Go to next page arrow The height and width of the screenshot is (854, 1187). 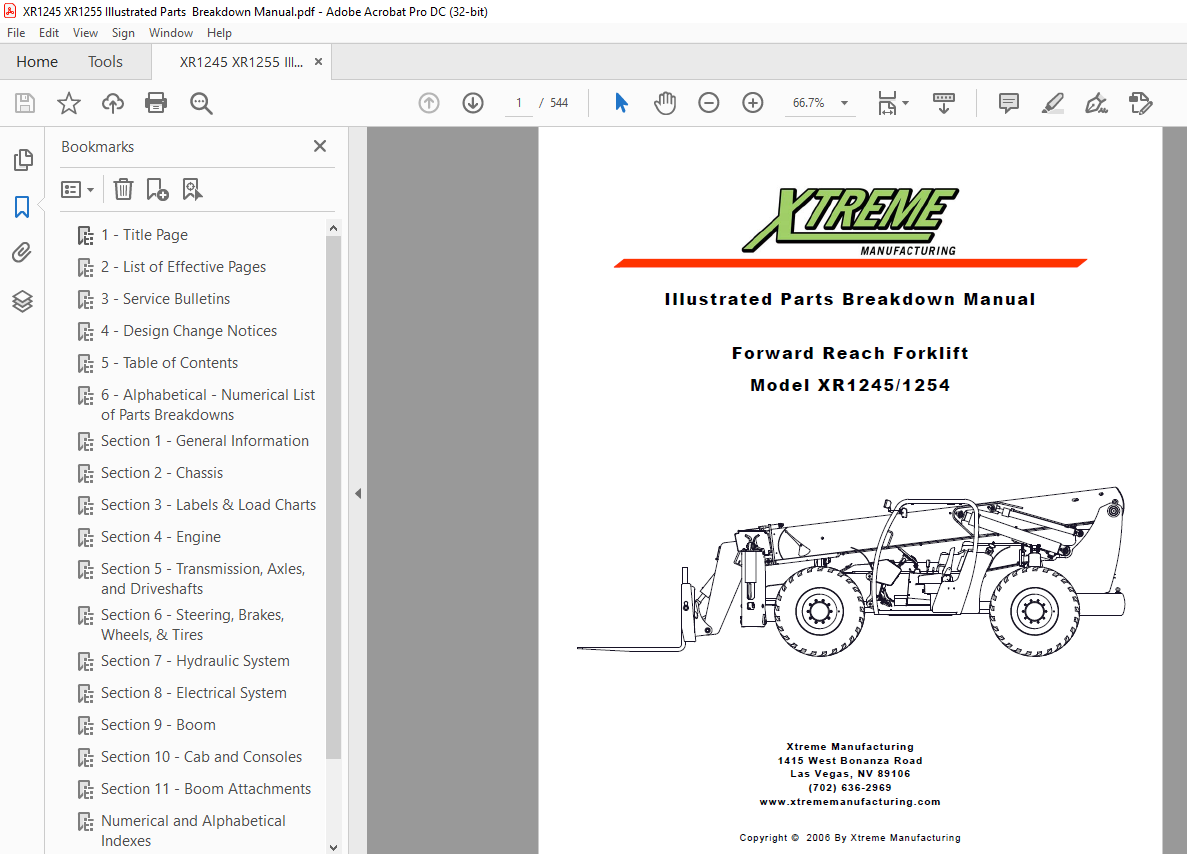point(473,103)
